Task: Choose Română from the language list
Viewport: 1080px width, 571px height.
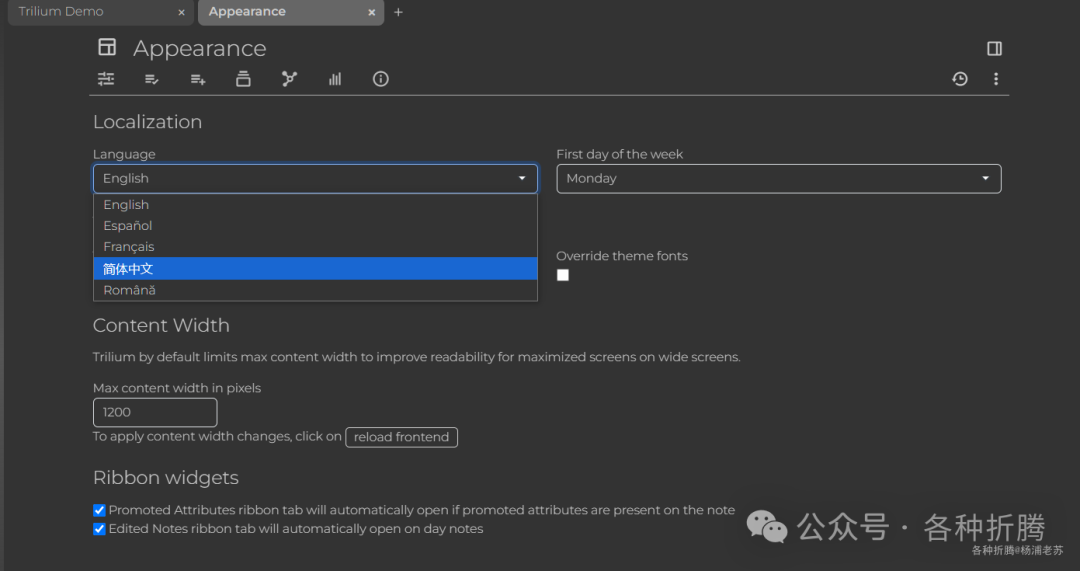Action: pyautogui.click(x=315, y=290)
